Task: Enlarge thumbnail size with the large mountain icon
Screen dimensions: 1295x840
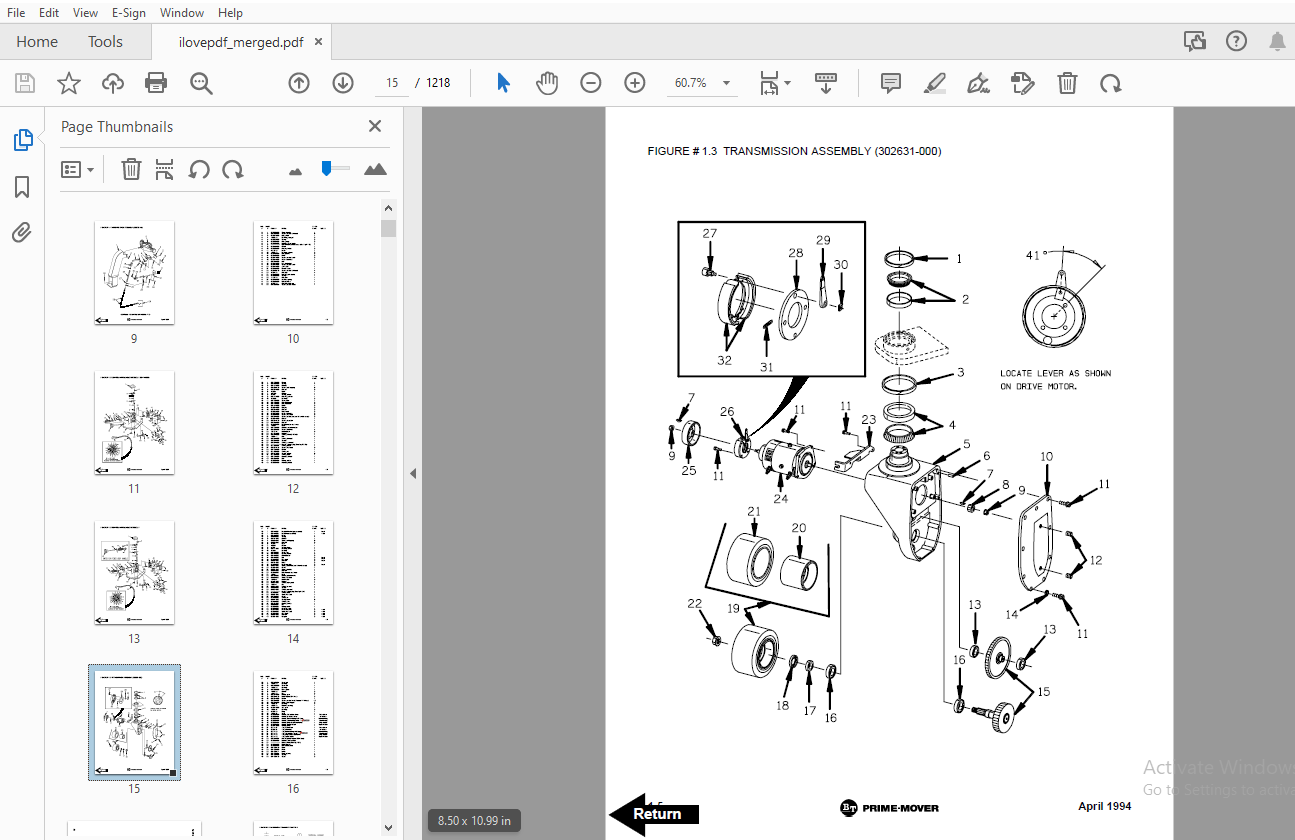Action: click(x=375, y=169)
